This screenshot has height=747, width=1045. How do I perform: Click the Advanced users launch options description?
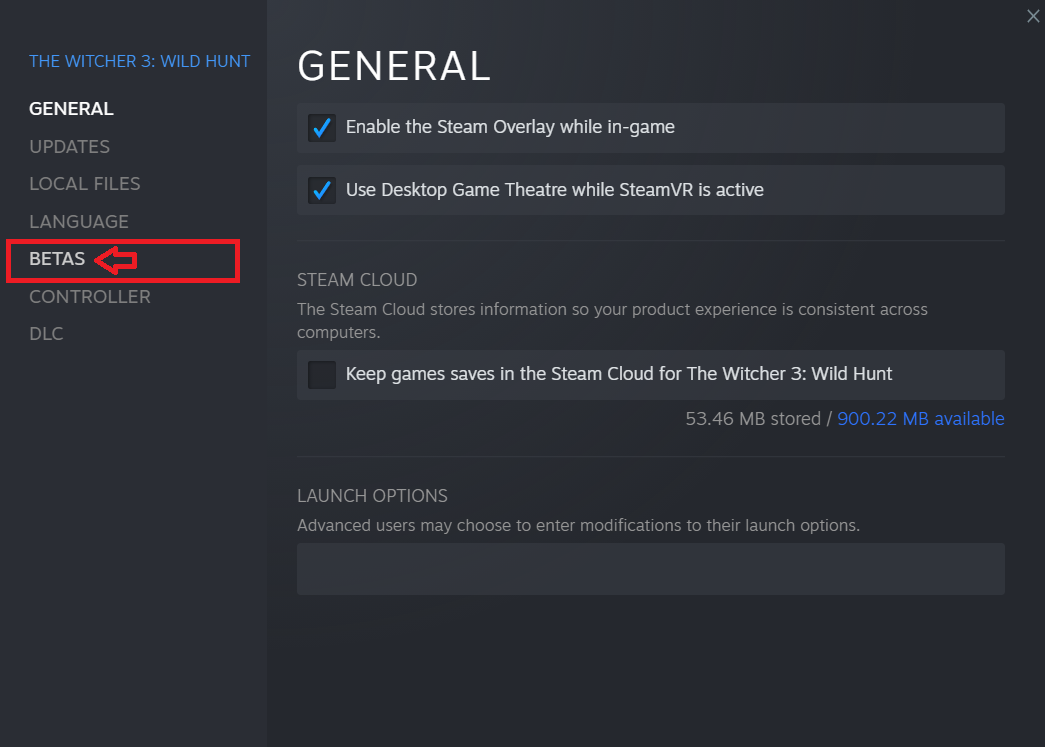click(x=578, y=525)
